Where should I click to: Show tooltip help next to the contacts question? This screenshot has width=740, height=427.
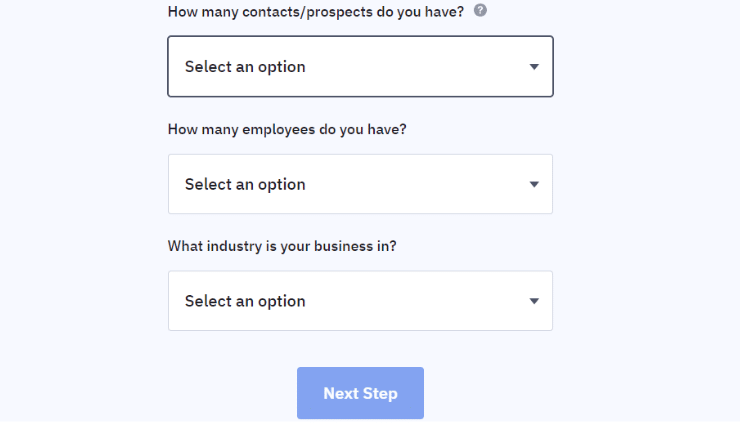pos(480,10)
